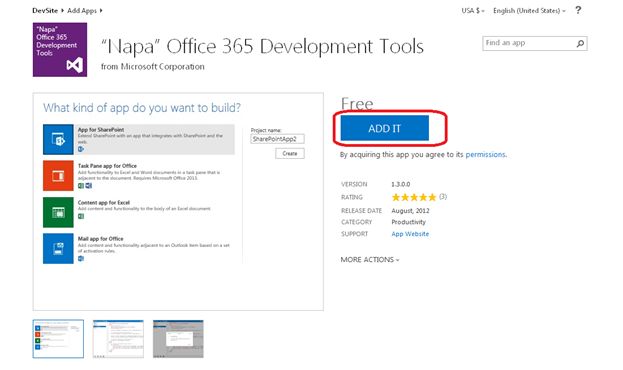Image resolution: width=623 pixels, height=370 pixels.
Task: Select the second screenshot thumbnail
Action: 118,339
